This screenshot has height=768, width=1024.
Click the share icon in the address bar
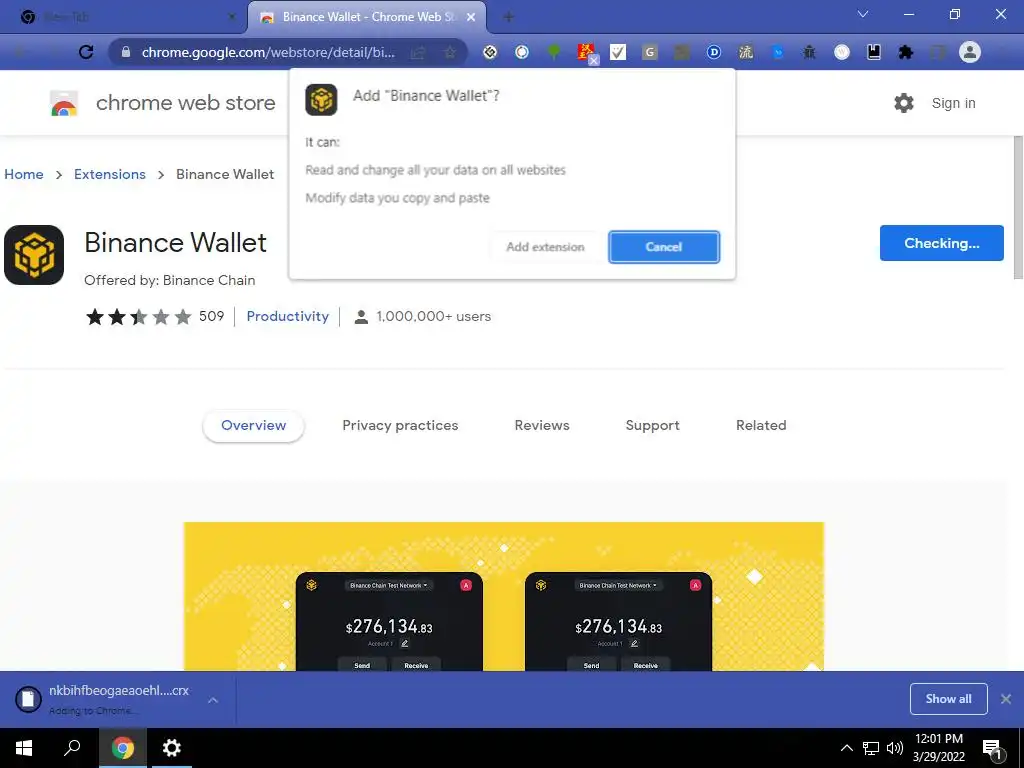click(x=418, y=52)
